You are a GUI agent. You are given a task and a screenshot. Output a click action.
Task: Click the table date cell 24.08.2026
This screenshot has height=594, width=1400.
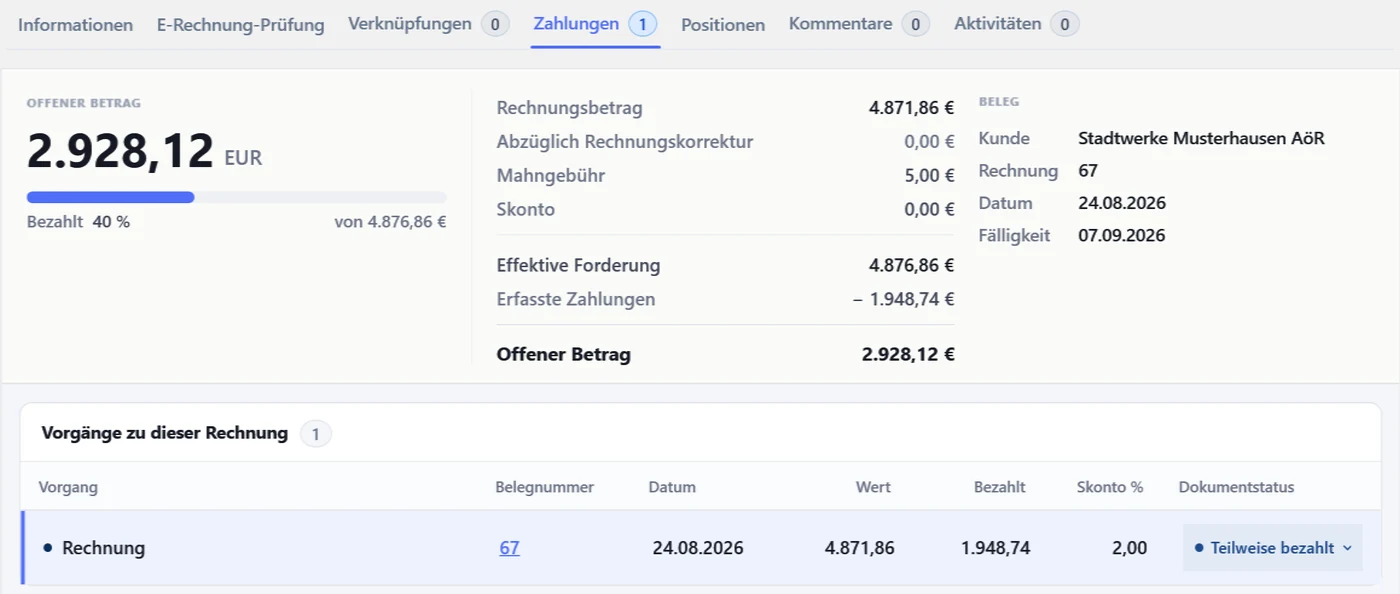(x=698, y=548)
